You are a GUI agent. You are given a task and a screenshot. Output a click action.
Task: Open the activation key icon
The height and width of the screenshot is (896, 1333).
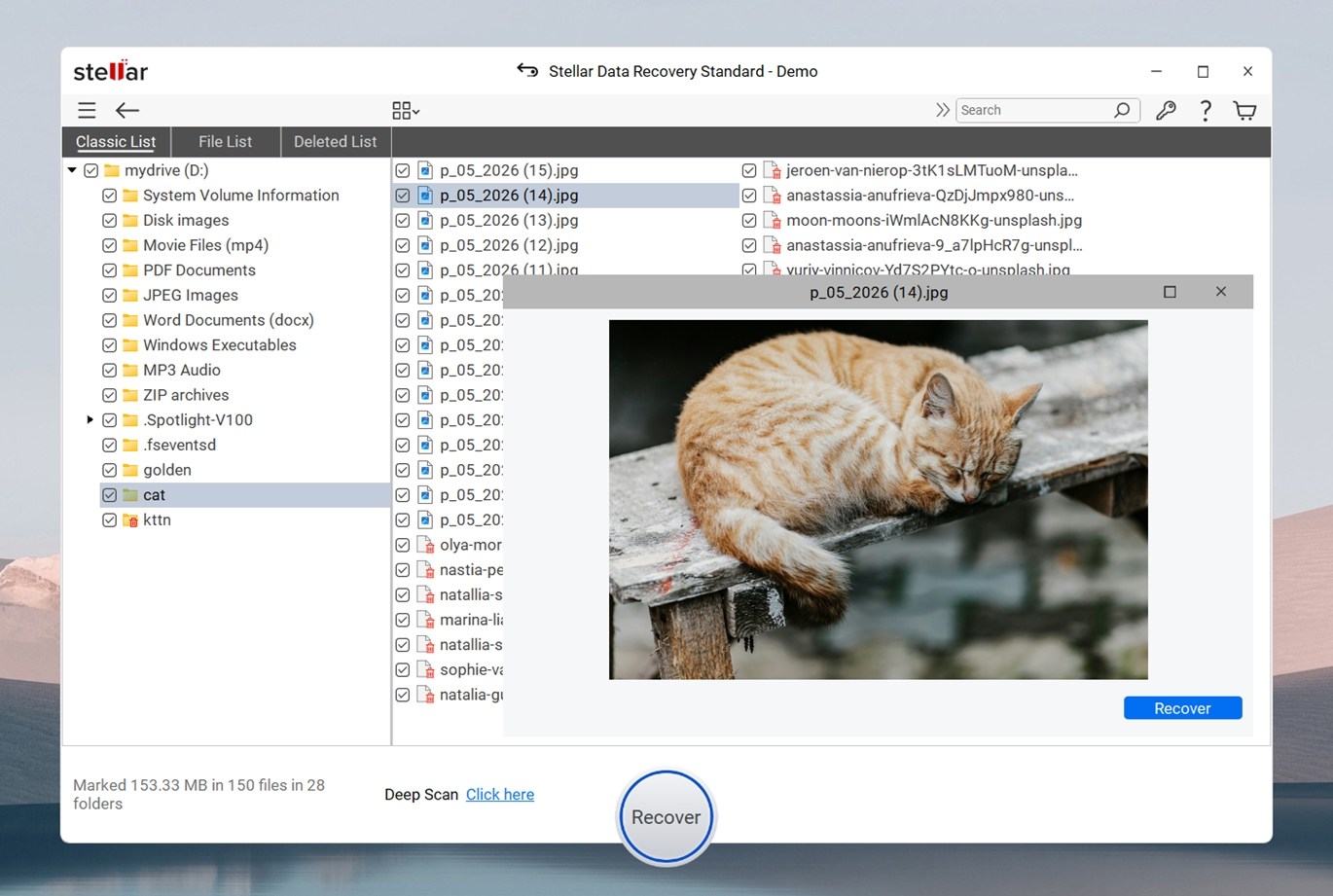pyautogui.click(x=1166, y=110)
